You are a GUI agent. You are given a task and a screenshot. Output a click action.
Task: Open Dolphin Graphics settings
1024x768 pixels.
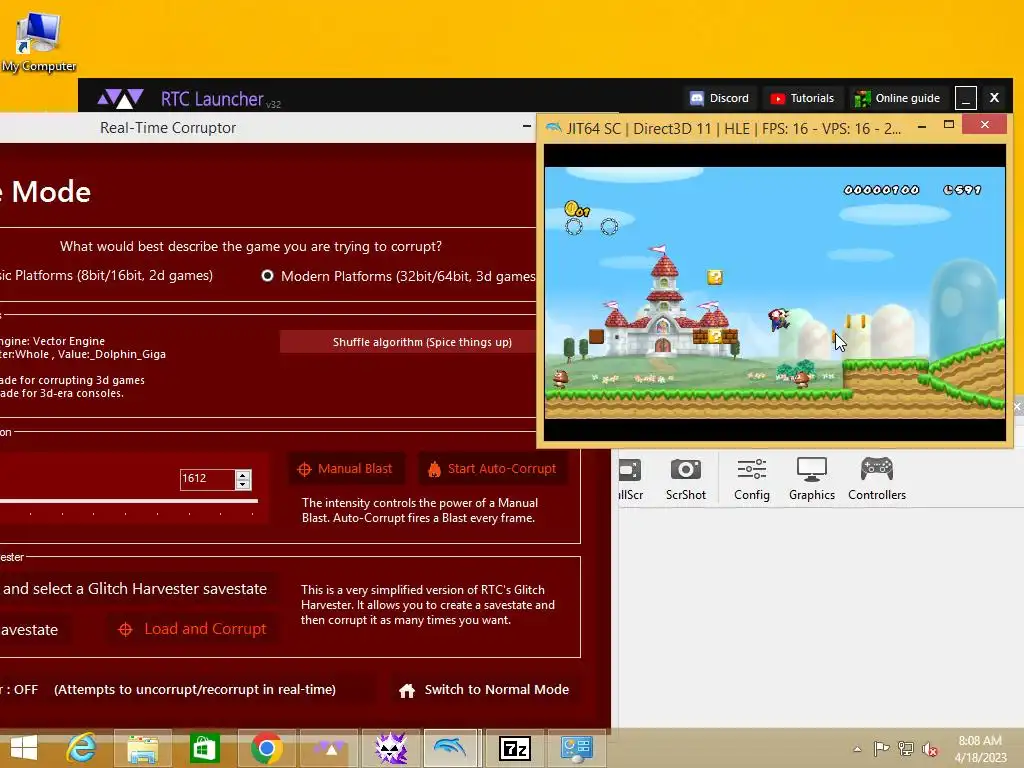812,479
